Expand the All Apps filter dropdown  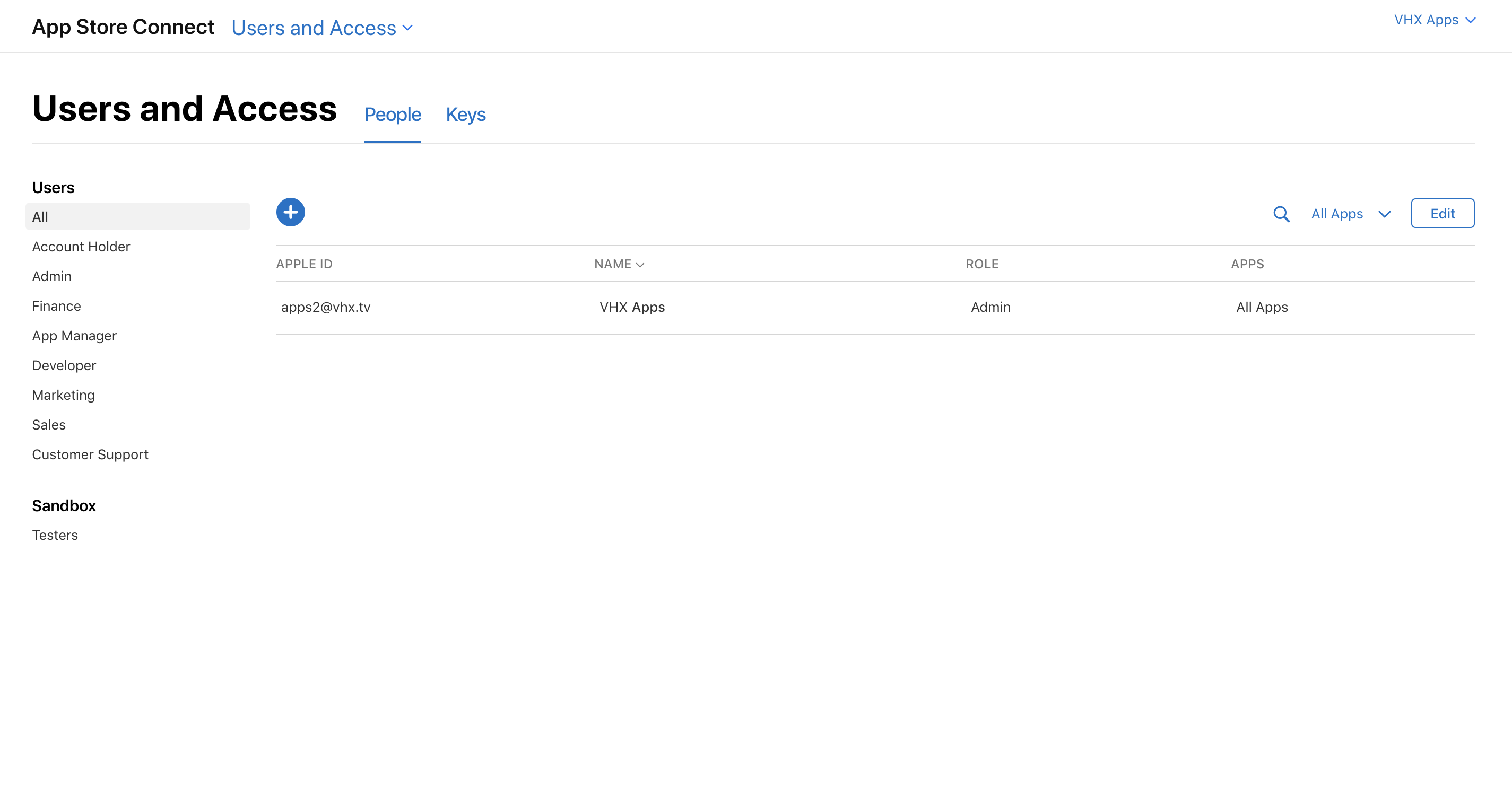[x=1351, y=214]
